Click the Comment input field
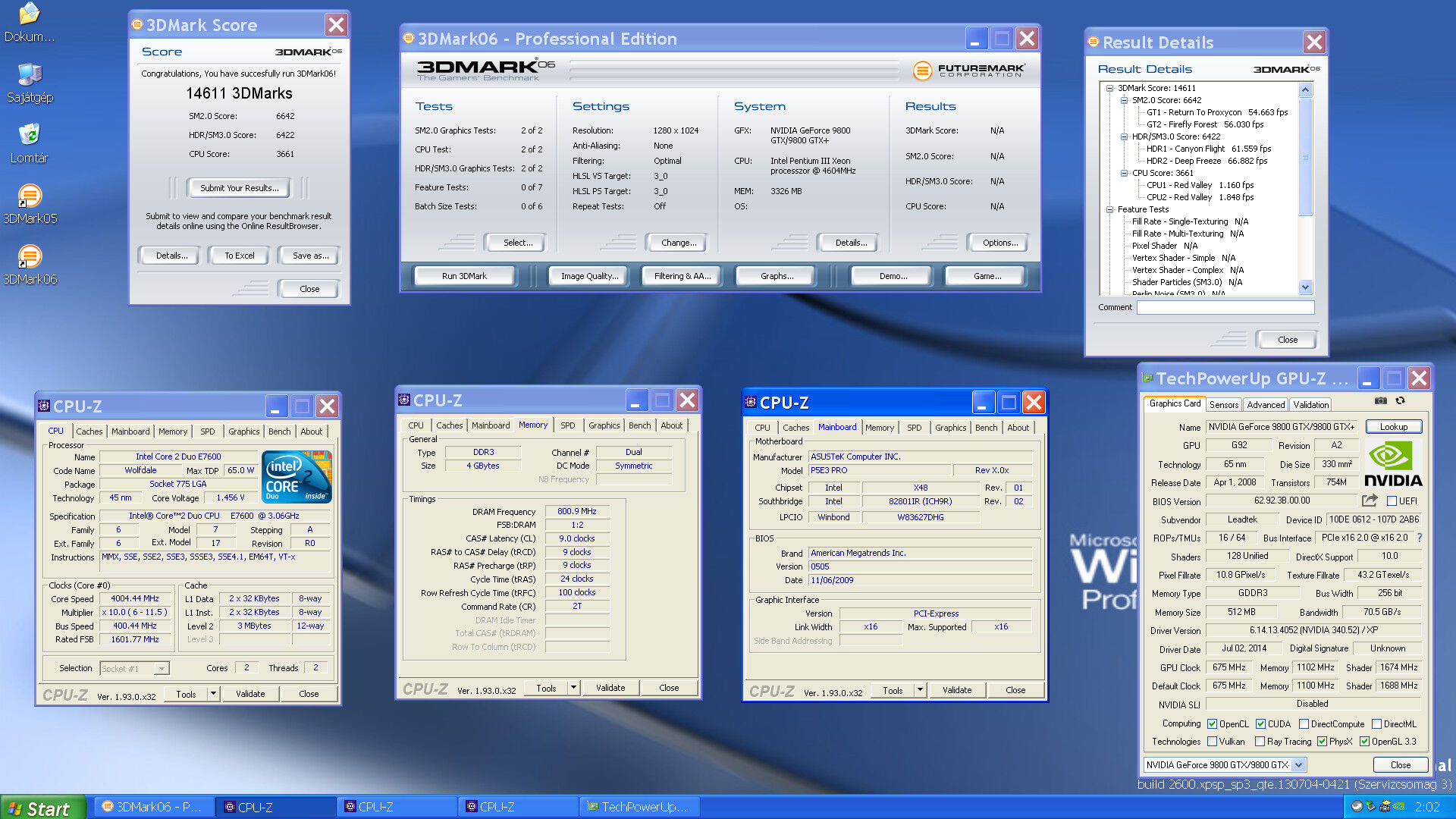1456x819 pixels. pyautogui.click(x=1225, y=307)
